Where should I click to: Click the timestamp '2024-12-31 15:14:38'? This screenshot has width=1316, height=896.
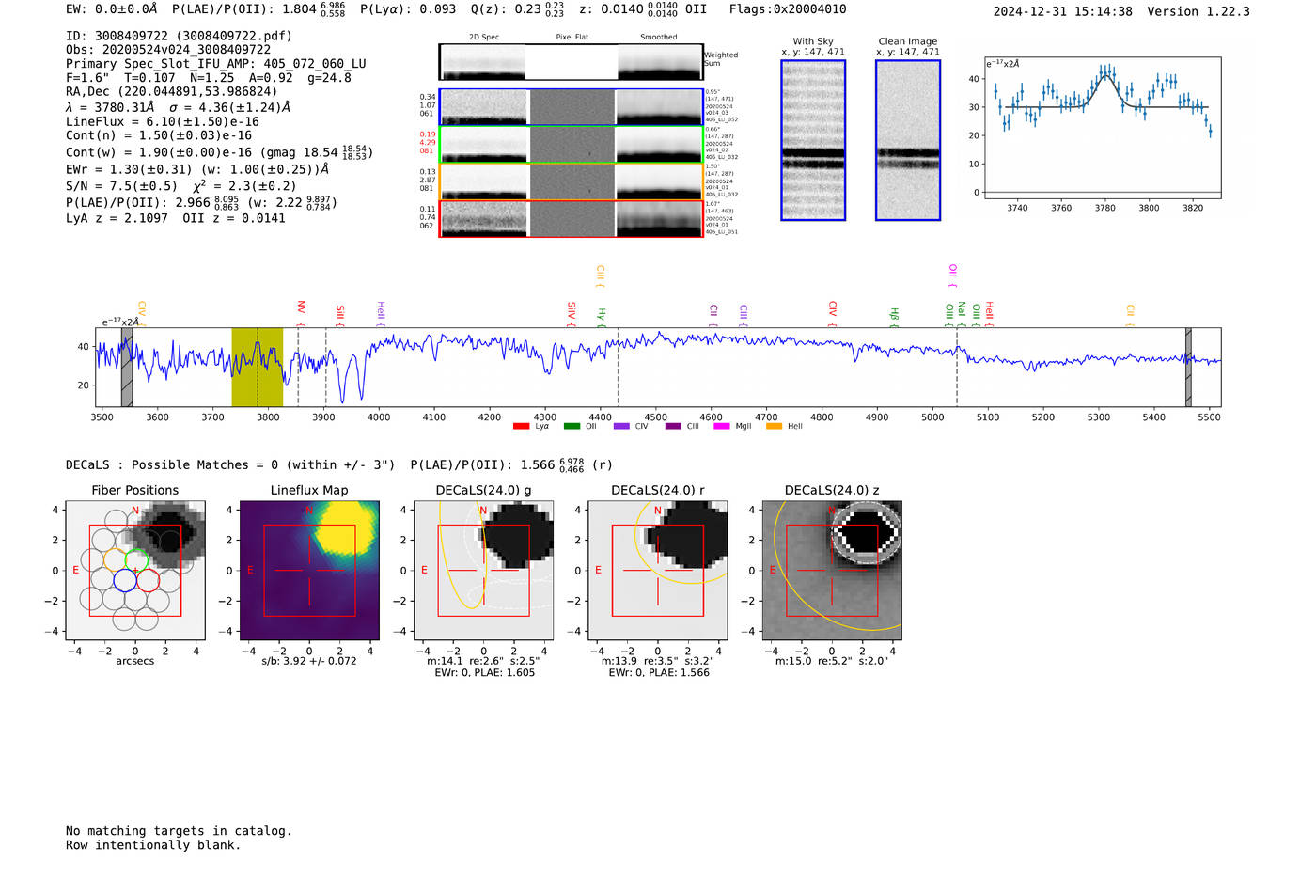1062,11
